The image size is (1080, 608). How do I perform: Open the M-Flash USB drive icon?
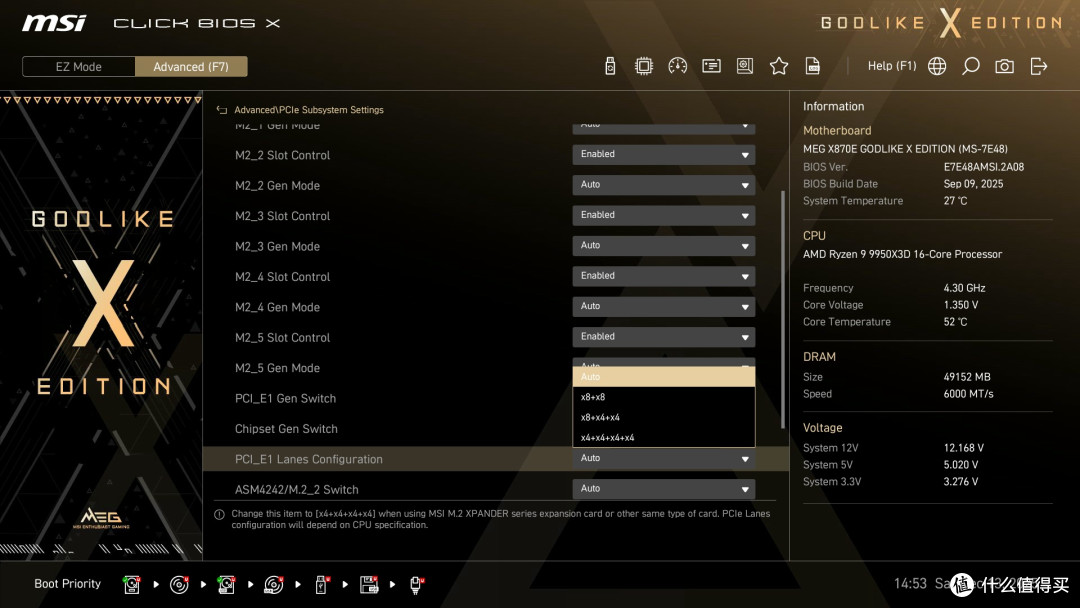point(610,66)
